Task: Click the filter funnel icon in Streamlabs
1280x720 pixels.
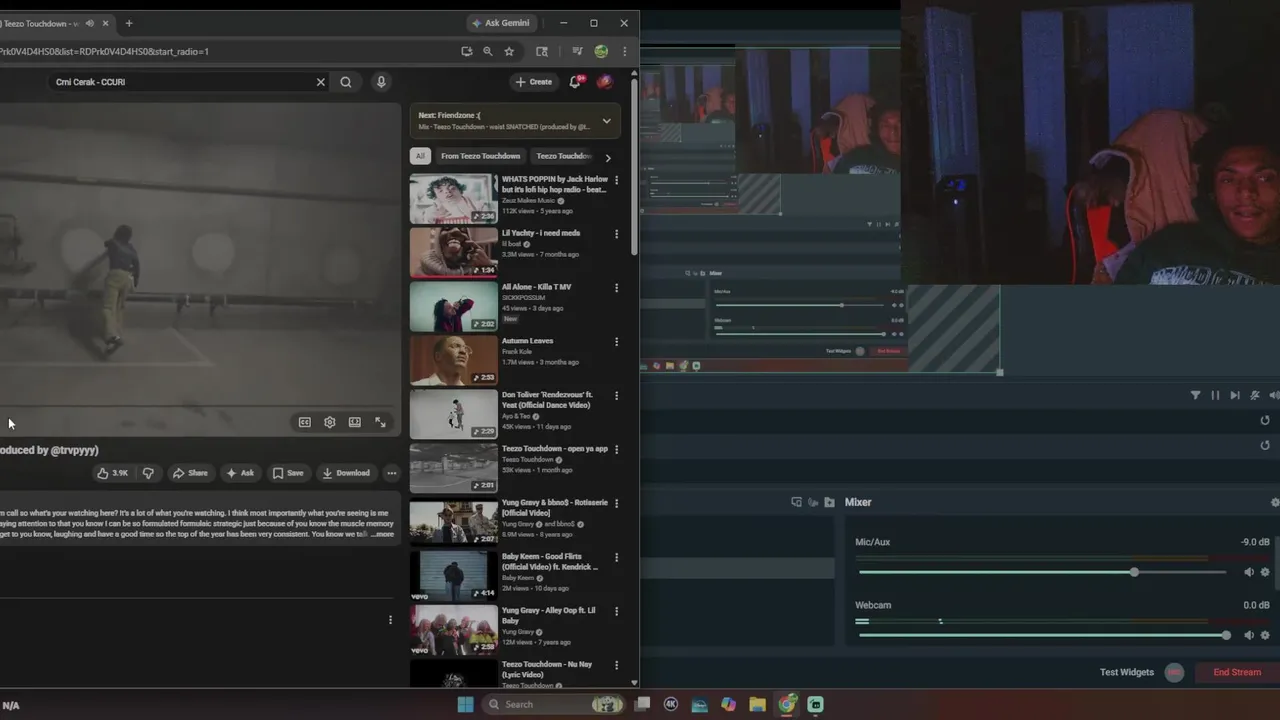Action: (1195, 395)
